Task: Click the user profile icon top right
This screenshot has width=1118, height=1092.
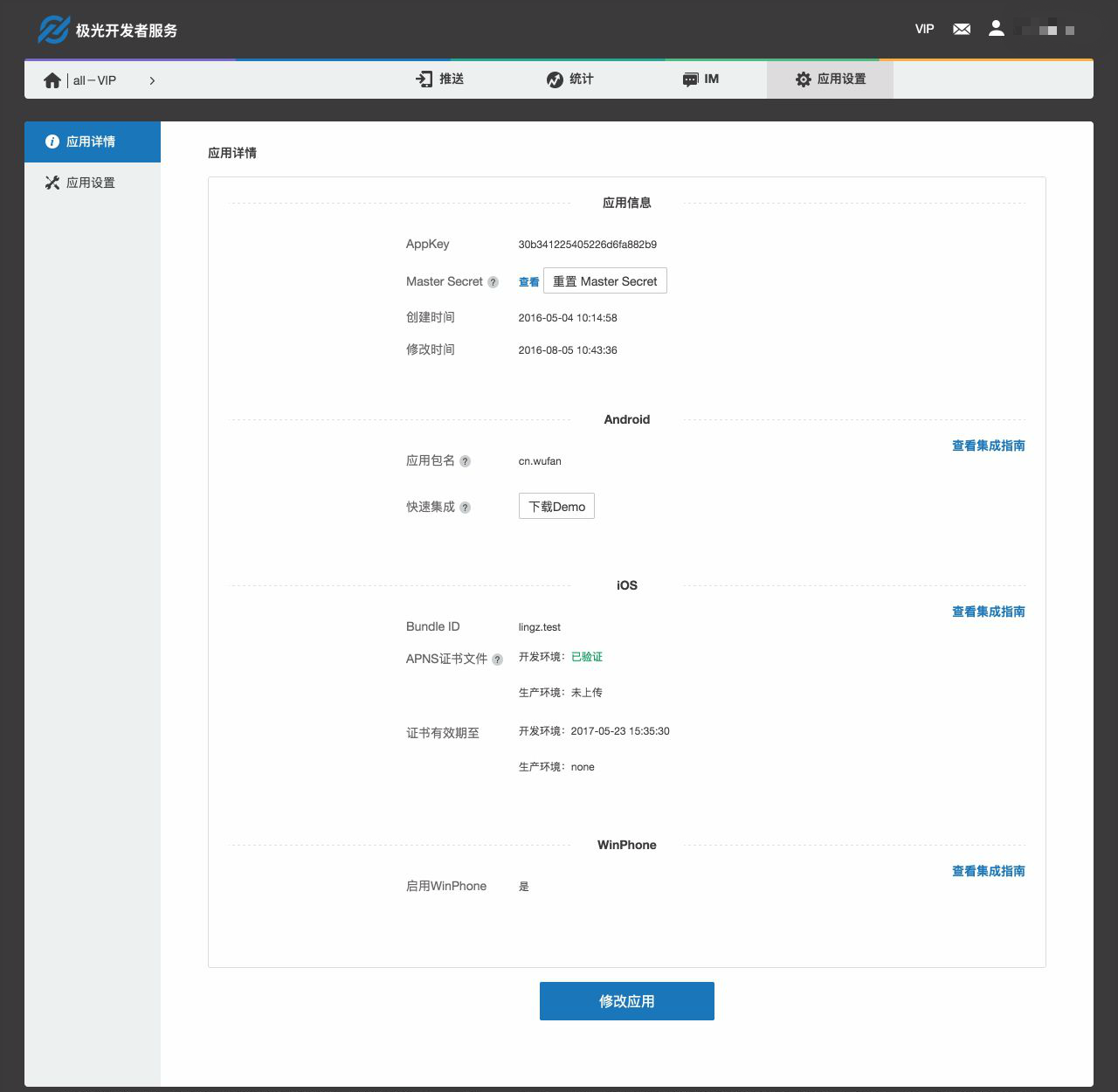Action: coord(997,29)
